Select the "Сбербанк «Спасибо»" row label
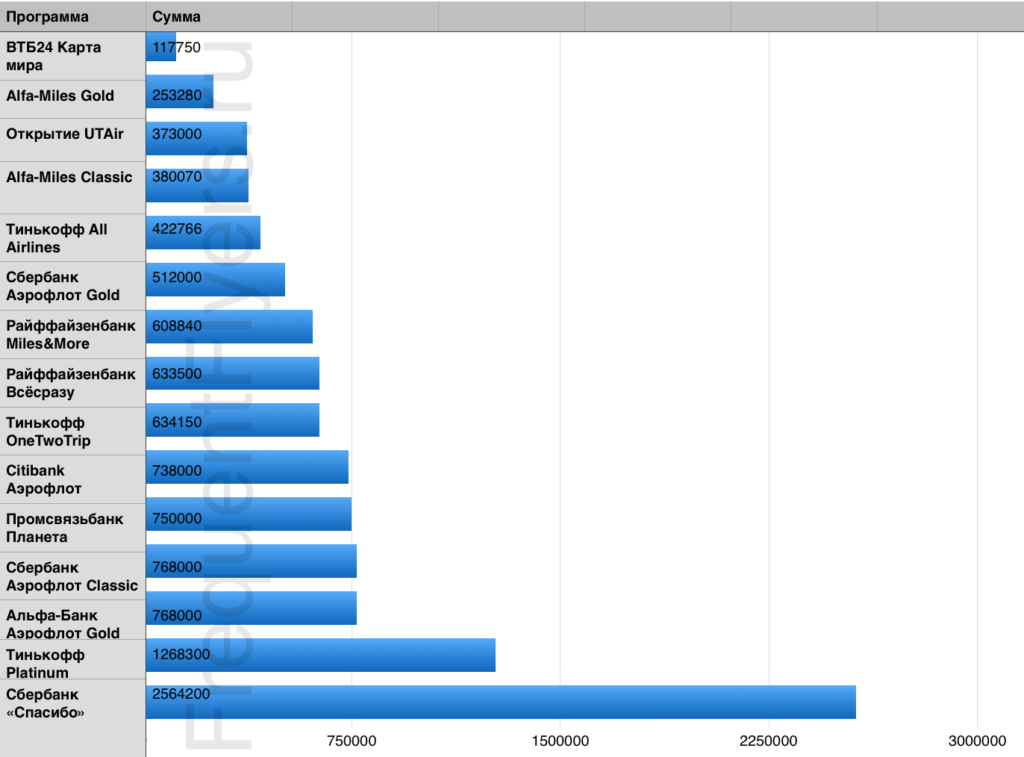The height and width of the screenshot is (757, 1024). pyautogui.click(x=45, y=703)
